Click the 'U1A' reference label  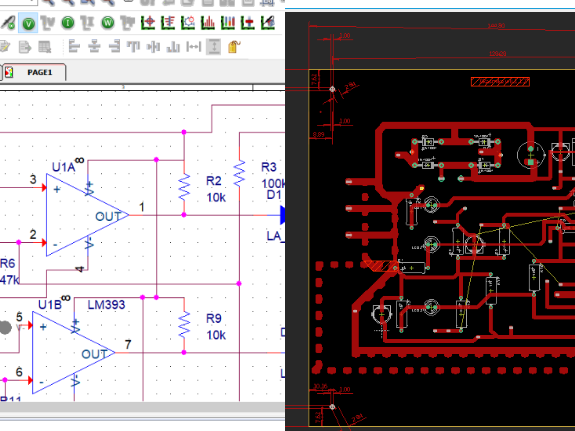click(63, 168)
